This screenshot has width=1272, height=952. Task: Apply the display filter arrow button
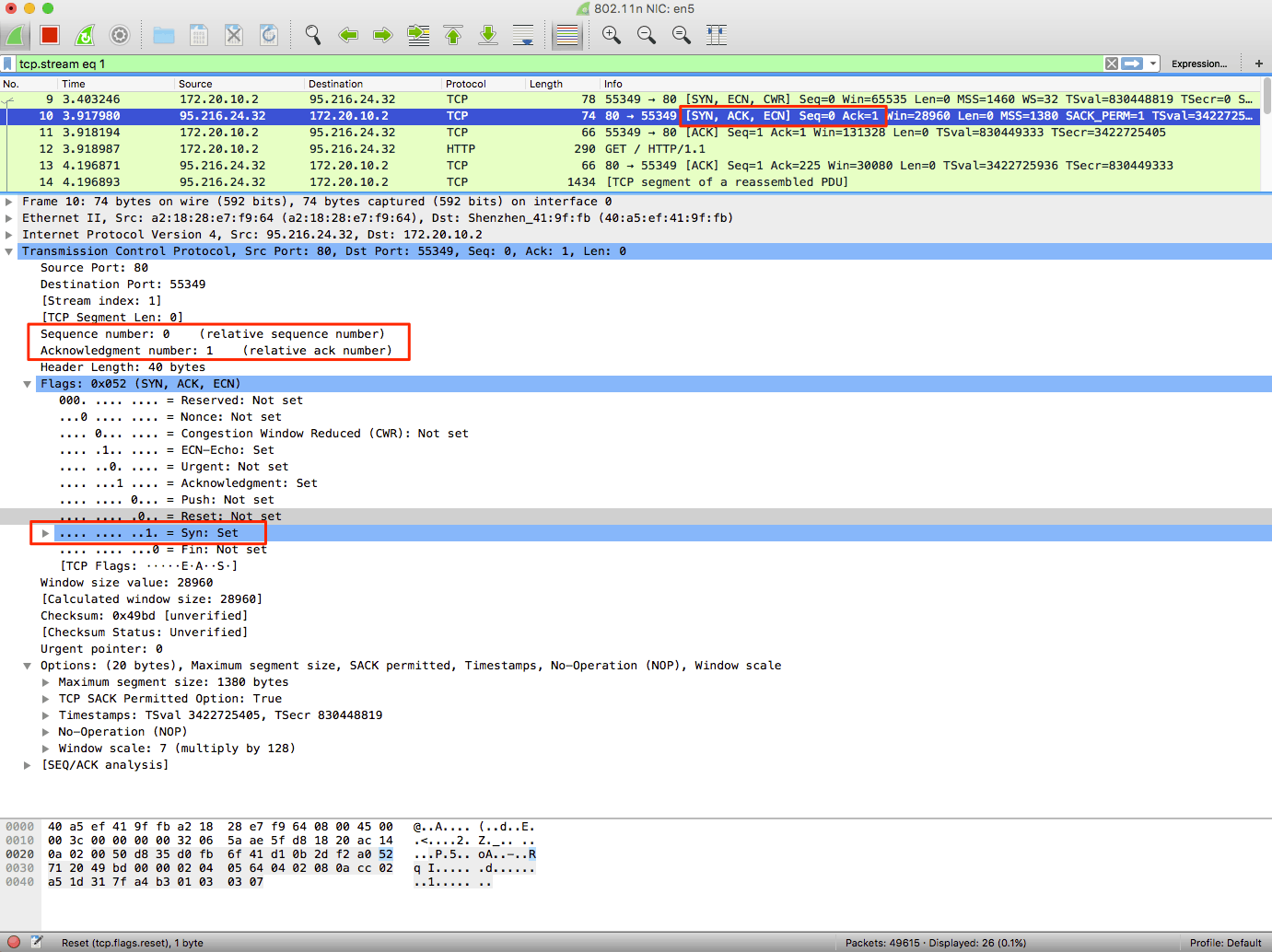(1133, 64)
